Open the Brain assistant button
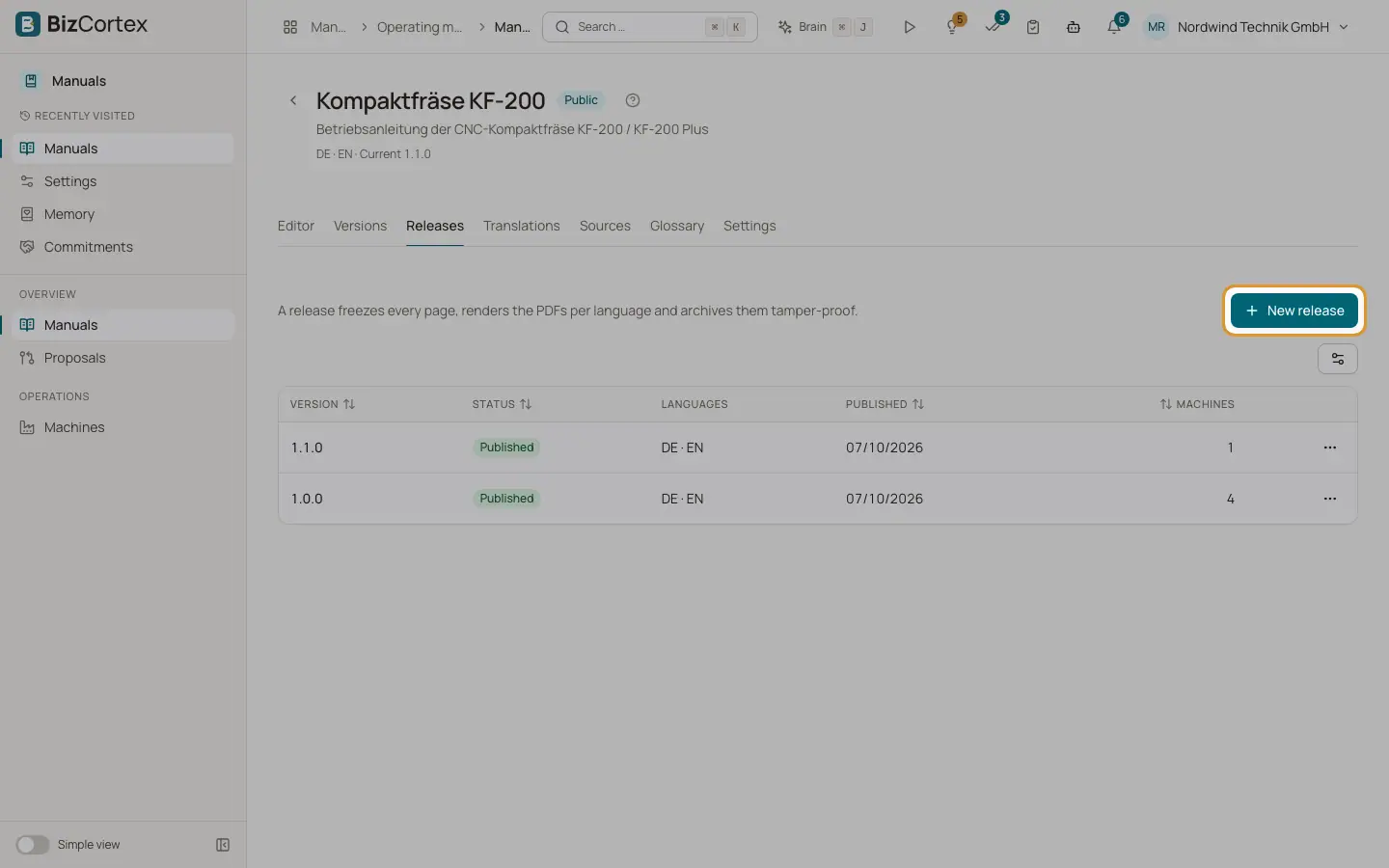Image resolution: width=1389 pixels, height=868 pixels. coord(826,27)
